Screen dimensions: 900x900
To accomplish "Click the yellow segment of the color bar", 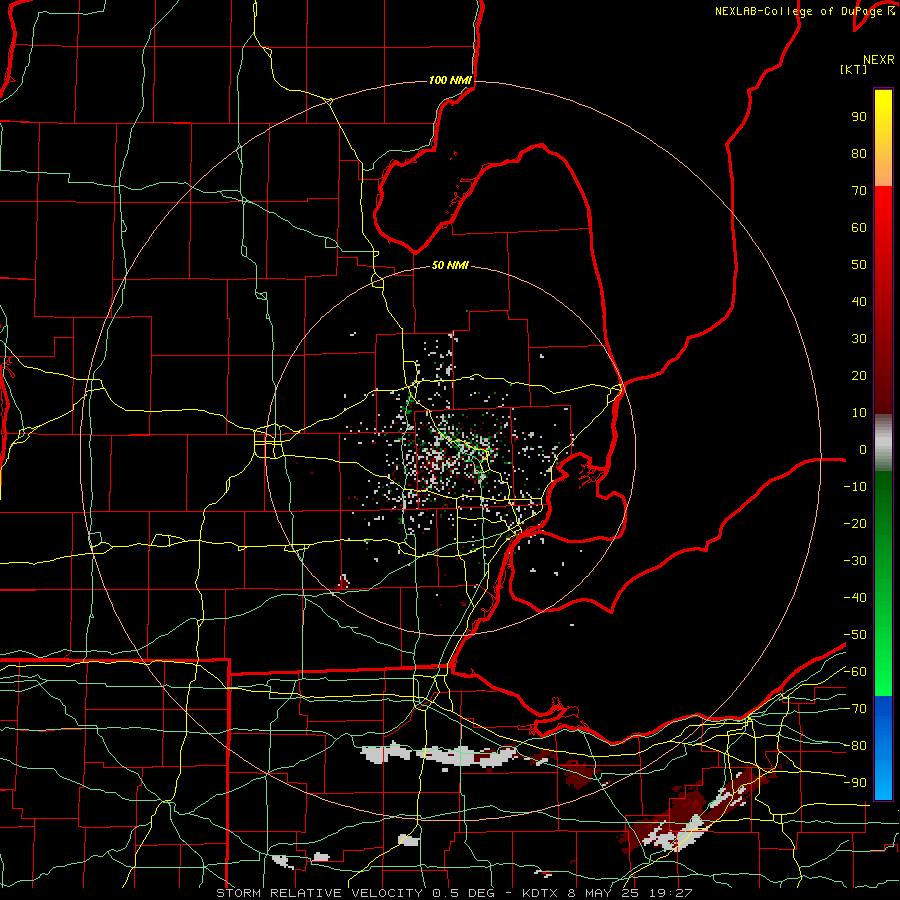I will click(883, 138).
